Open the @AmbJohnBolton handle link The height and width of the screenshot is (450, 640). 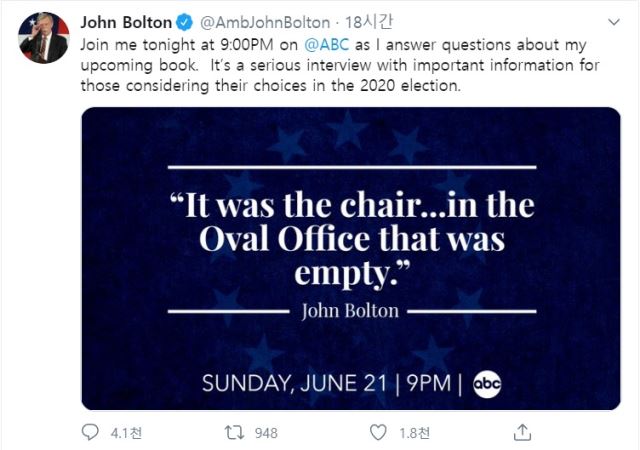(x=264, y=22)
